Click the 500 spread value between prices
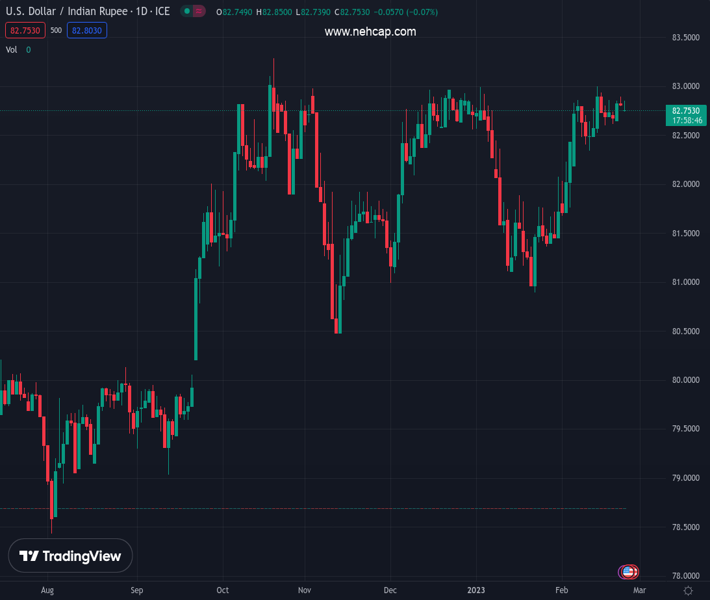 pos(55,30)
